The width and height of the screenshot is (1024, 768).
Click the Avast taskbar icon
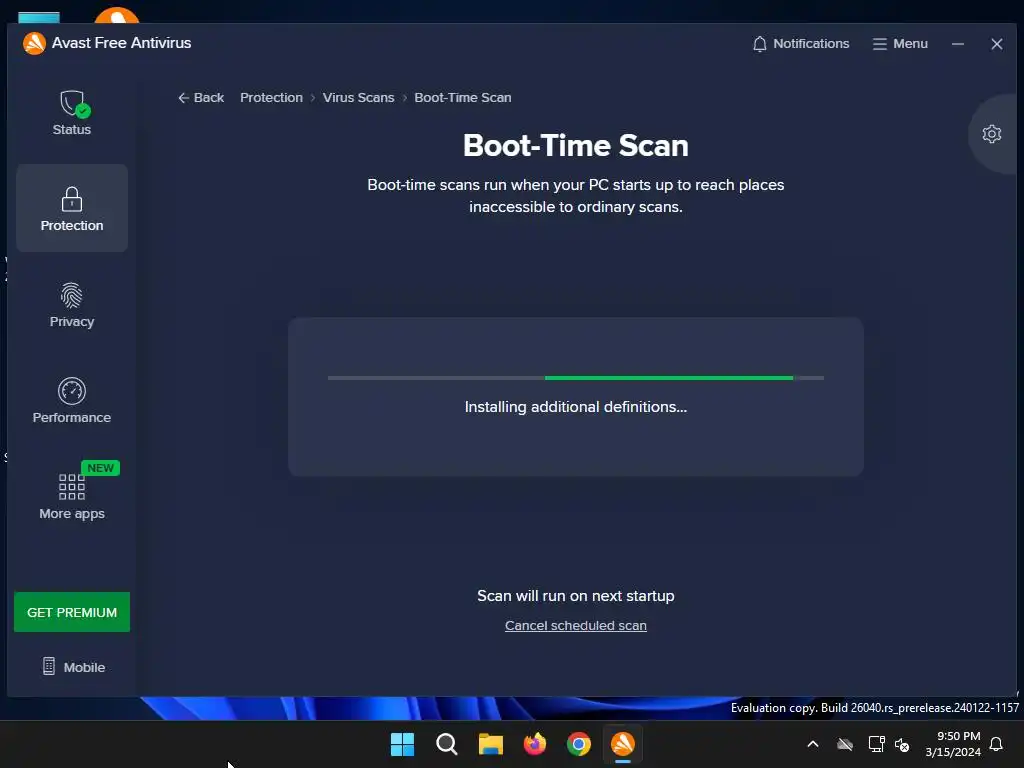(622, 744)
